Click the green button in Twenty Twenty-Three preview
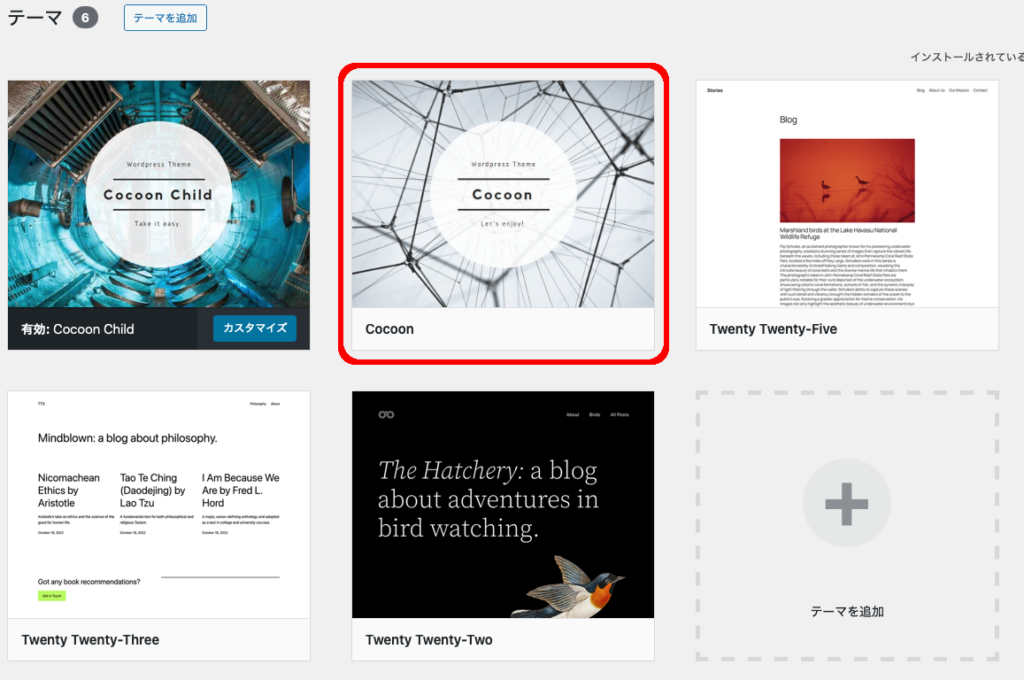 [x=51, y=596]
